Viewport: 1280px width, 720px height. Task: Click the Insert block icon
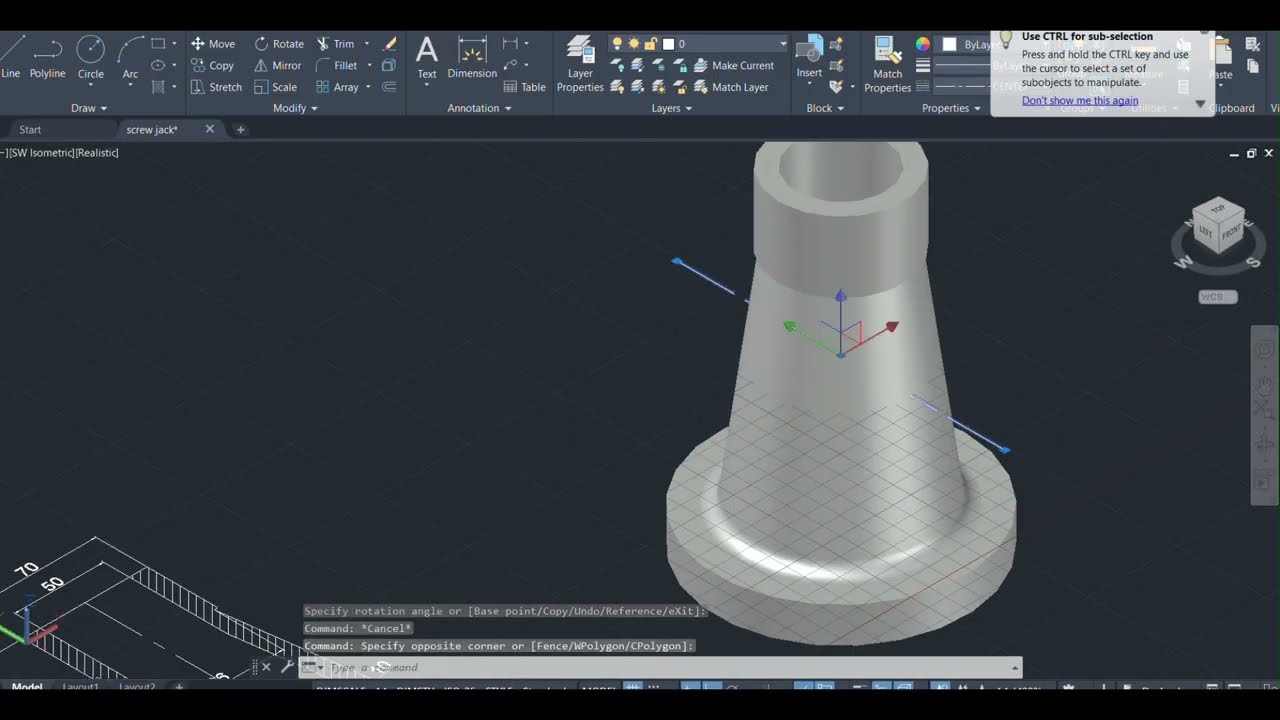(x=809, y=57)
